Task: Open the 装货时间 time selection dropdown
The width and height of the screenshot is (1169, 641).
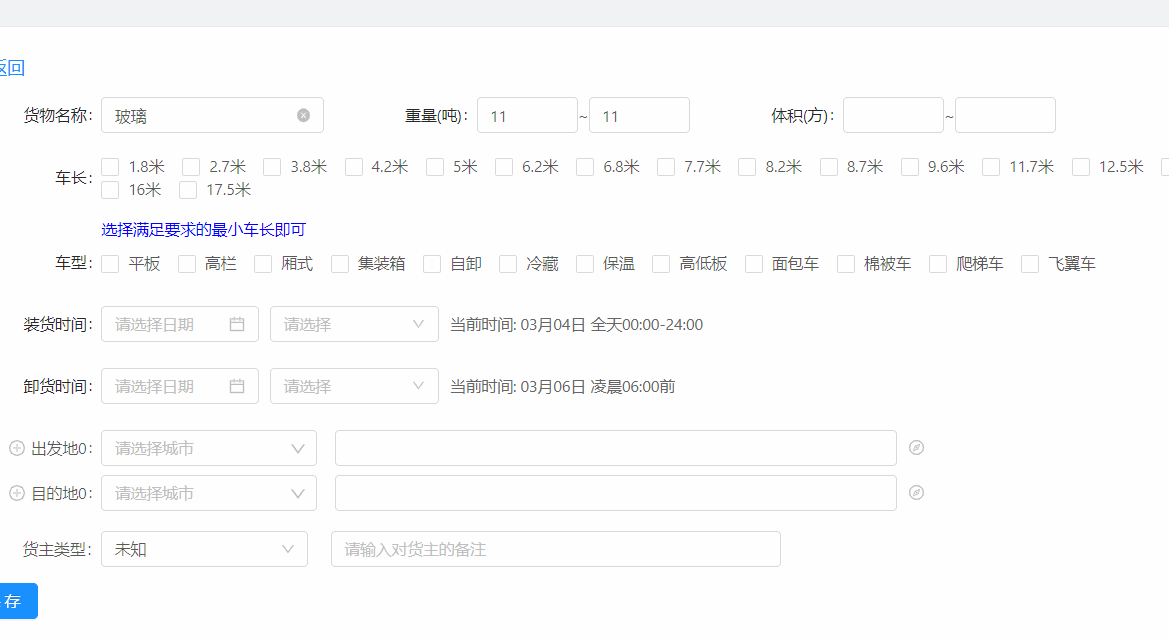Action: pyautogui.click(x=354, y=323)
